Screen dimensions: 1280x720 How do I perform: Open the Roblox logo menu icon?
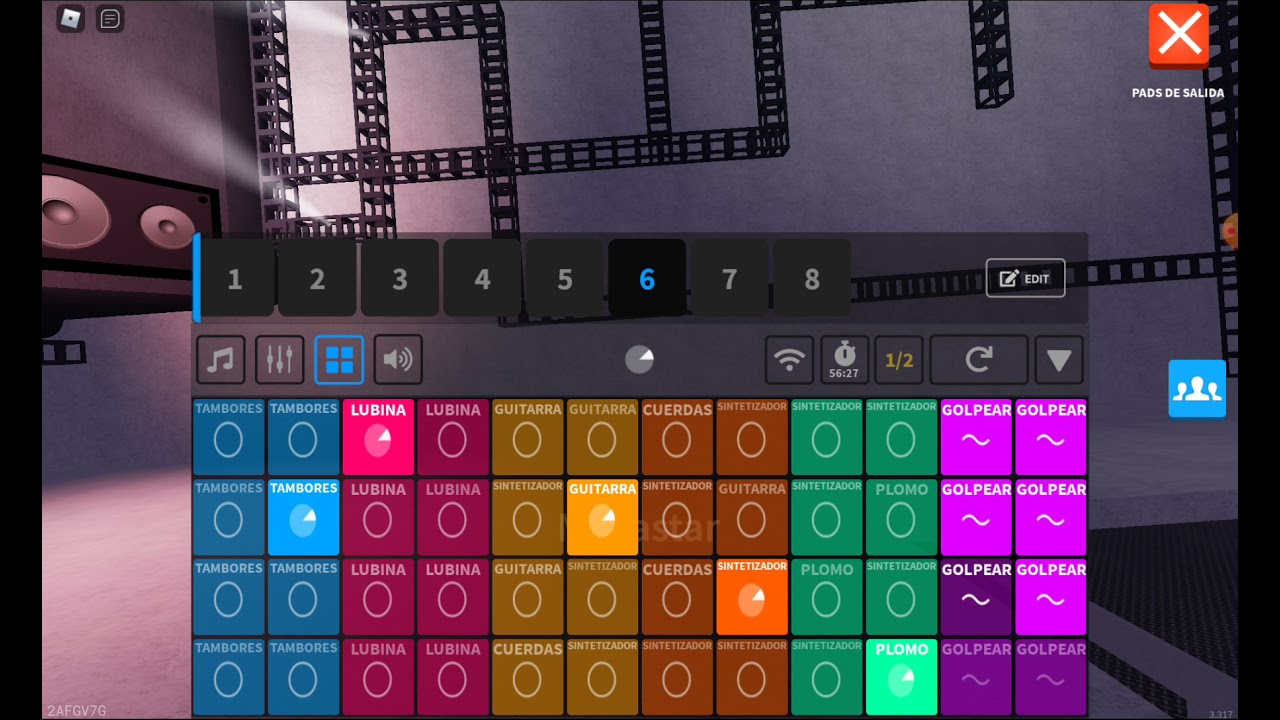70,18
